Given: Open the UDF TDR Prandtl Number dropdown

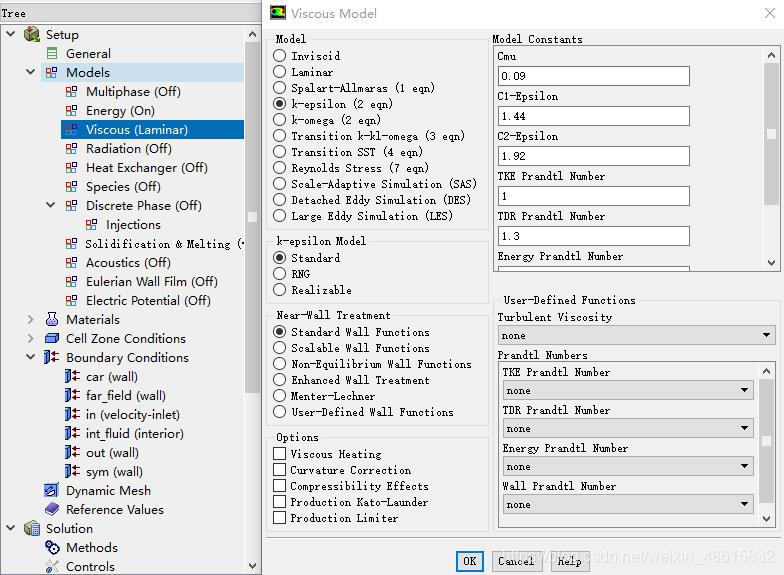Looking at the screenshot, I should (x=628, y=428).
